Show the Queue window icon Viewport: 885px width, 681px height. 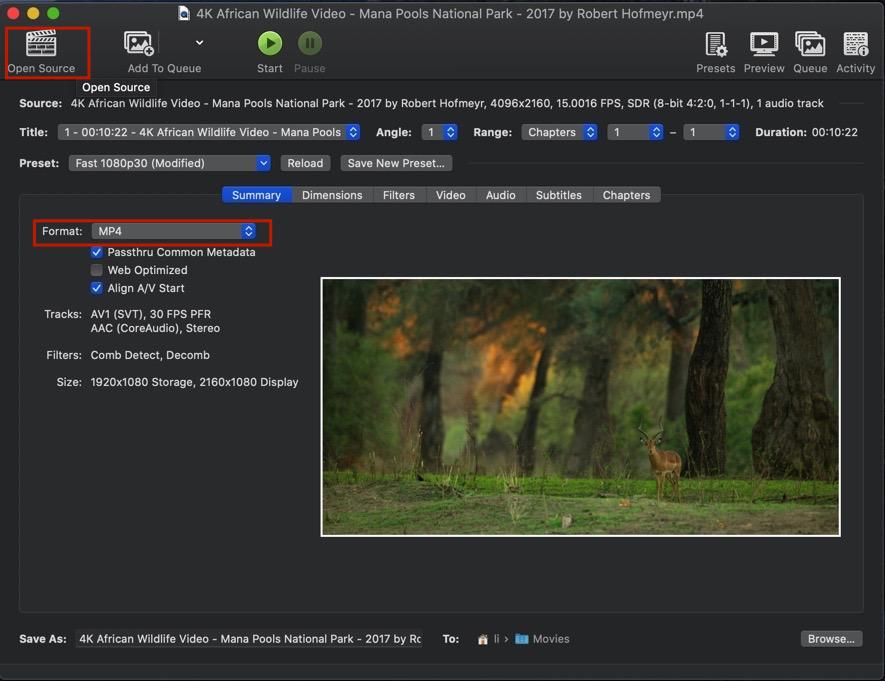pos(809,43)
